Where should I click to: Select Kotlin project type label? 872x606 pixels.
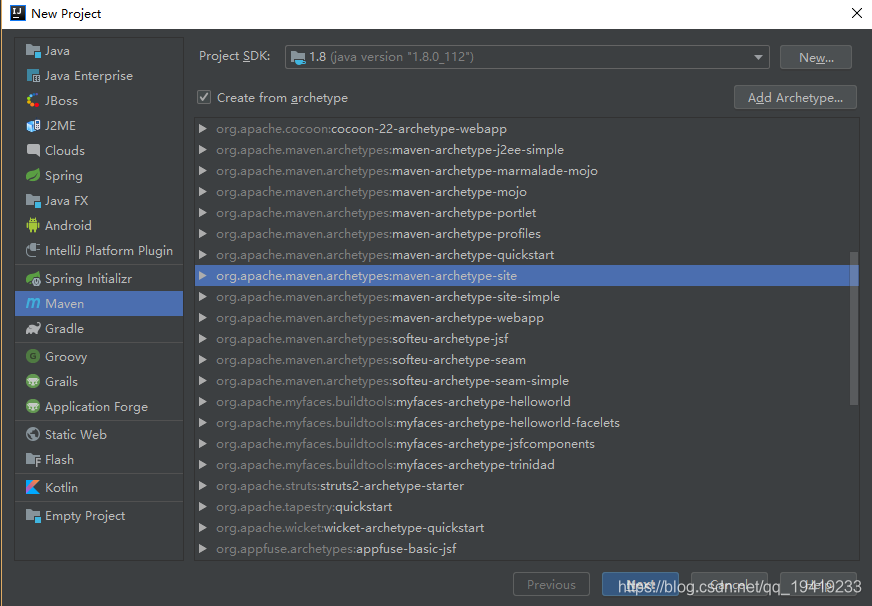61,488
